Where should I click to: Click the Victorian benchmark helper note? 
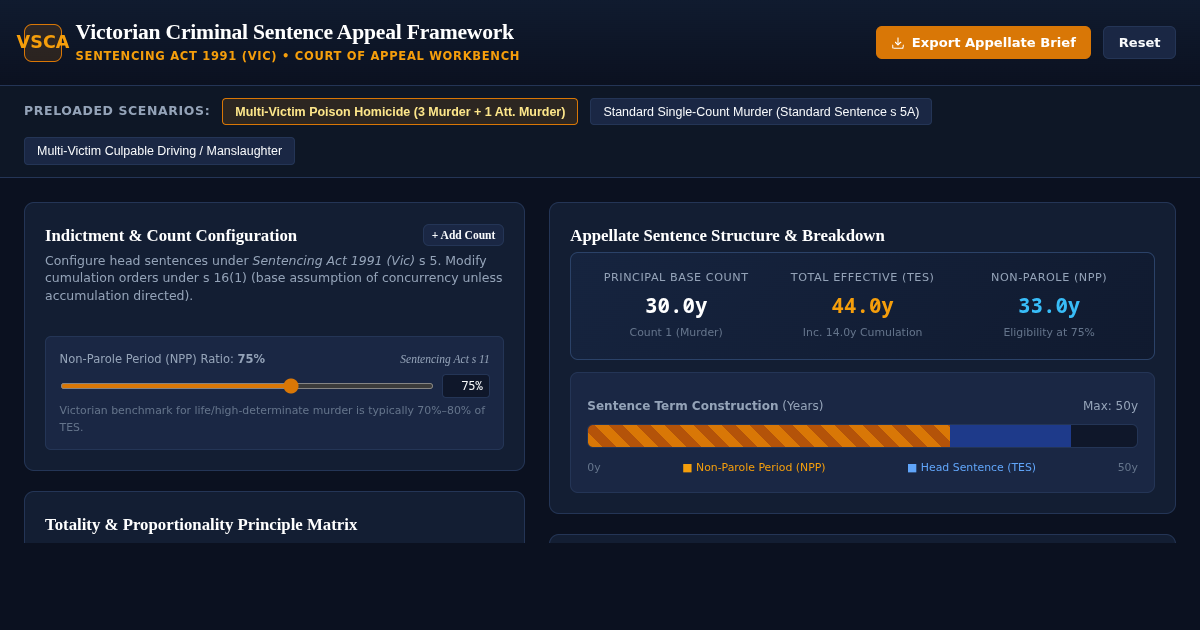click(272, 419)
